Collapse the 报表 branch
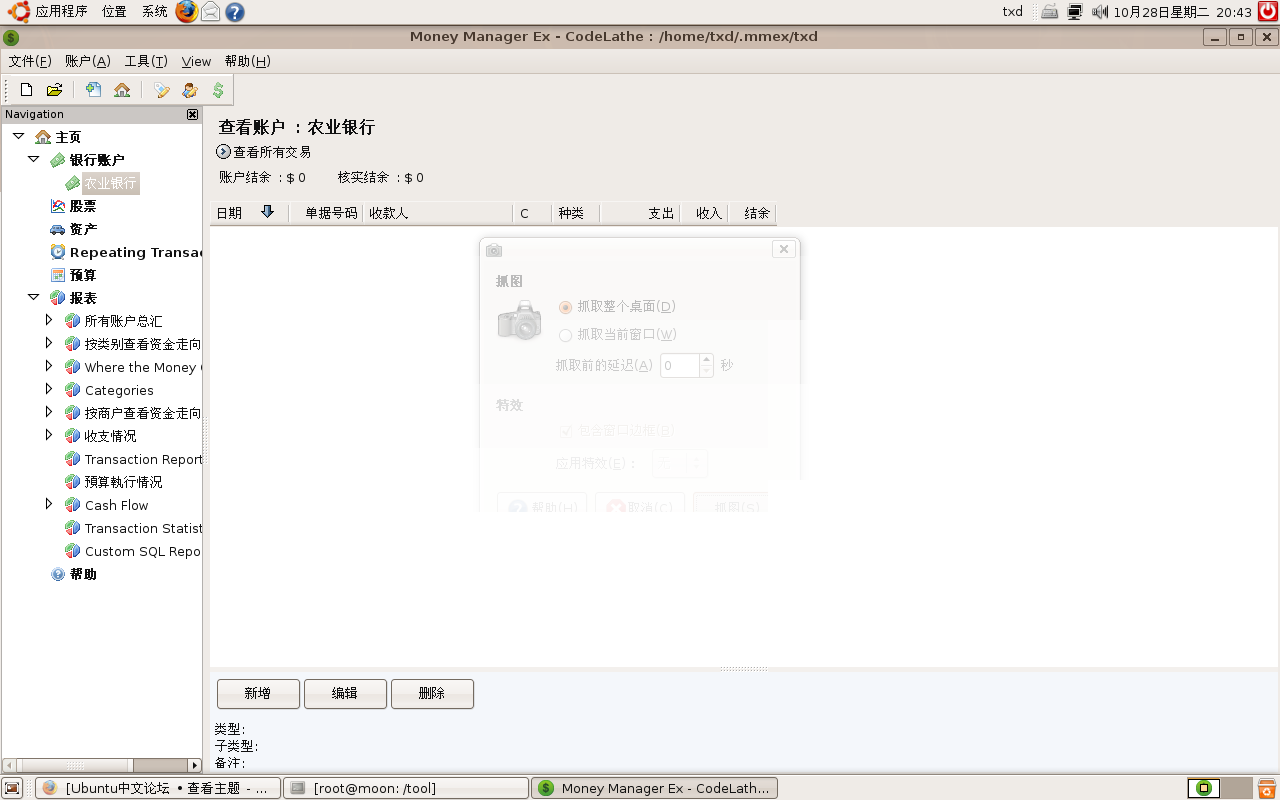Viewport: 1280px width, 800px height. 33,297
